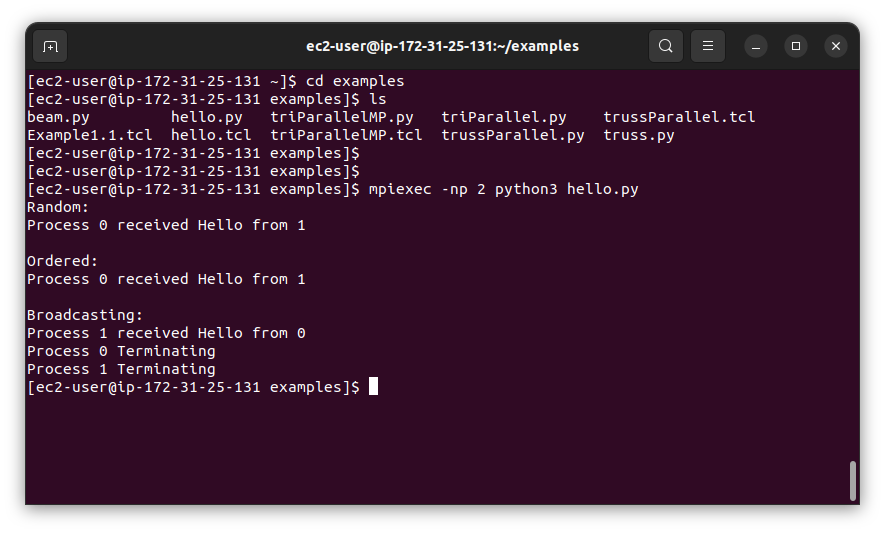
Task: Click the terminal scrollbar thumb
Action: click(x=853, y=481)
